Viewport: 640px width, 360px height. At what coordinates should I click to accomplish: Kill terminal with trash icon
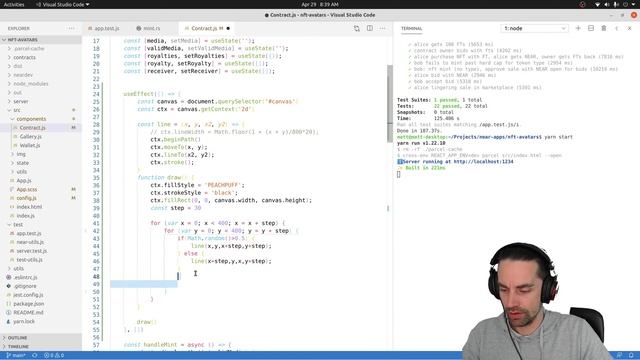(604, 28)
